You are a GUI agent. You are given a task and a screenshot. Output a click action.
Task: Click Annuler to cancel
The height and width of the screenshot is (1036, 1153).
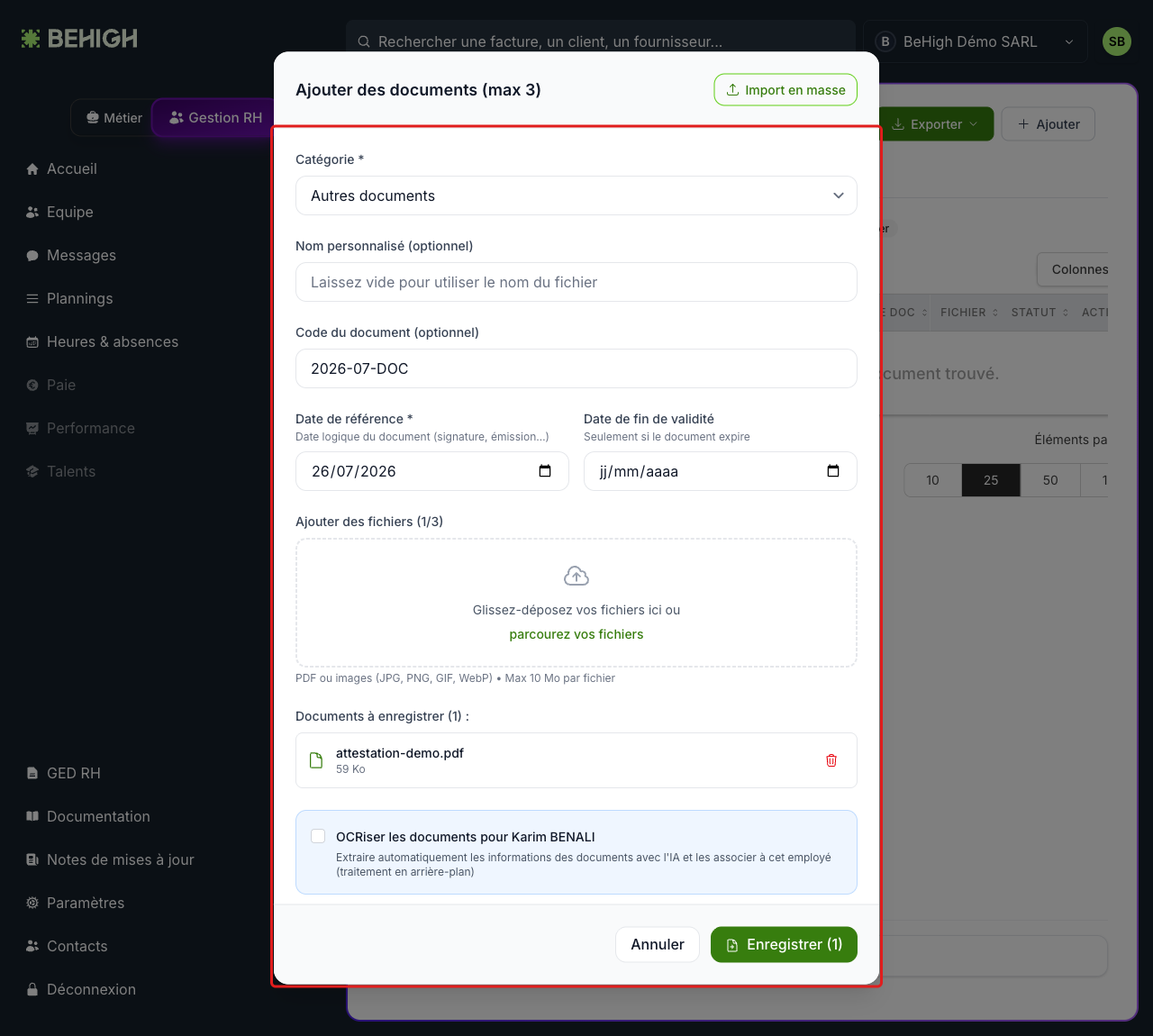pyautogui.click(x=658, y=944)
